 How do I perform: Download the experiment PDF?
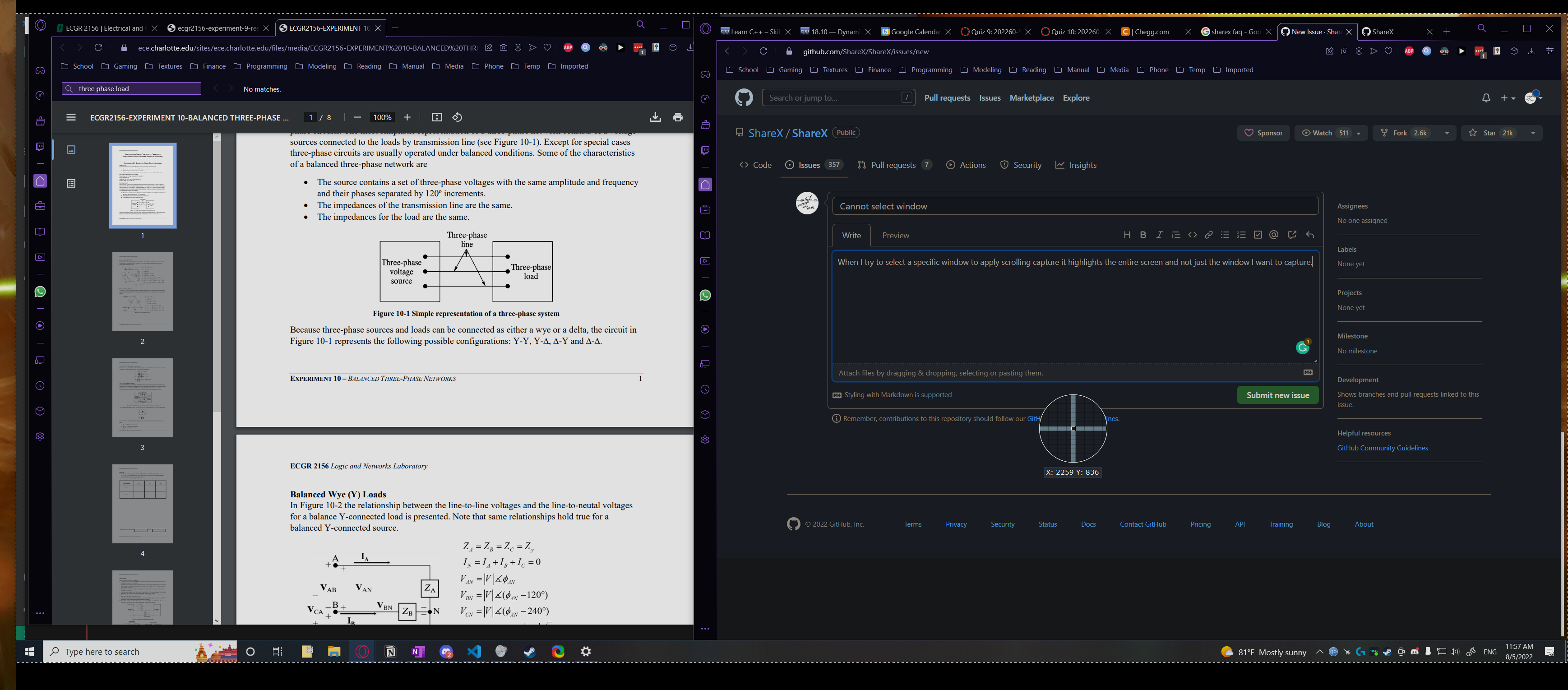(656, 117)
